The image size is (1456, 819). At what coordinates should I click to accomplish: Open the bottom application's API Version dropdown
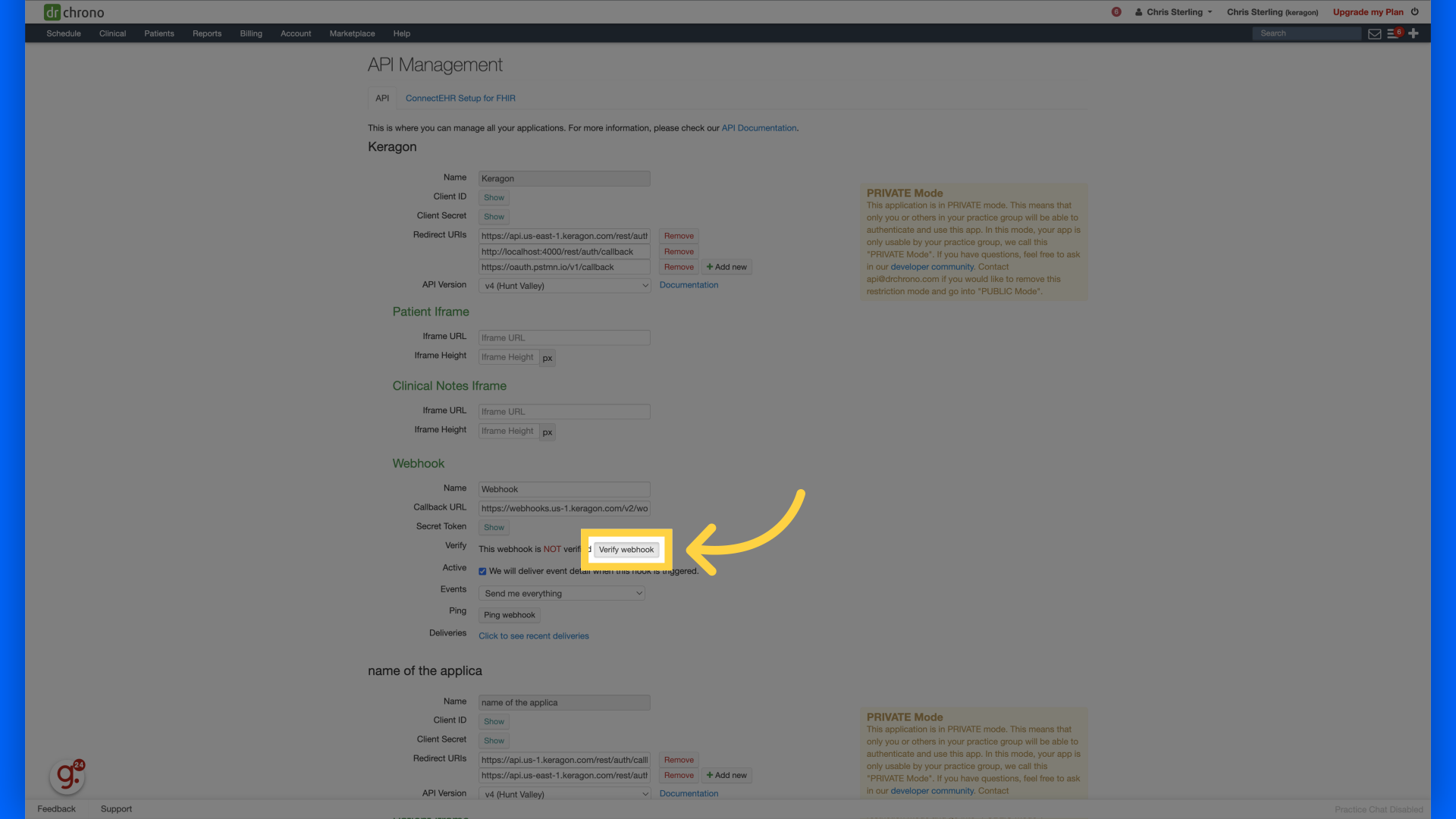pos(564,794)
